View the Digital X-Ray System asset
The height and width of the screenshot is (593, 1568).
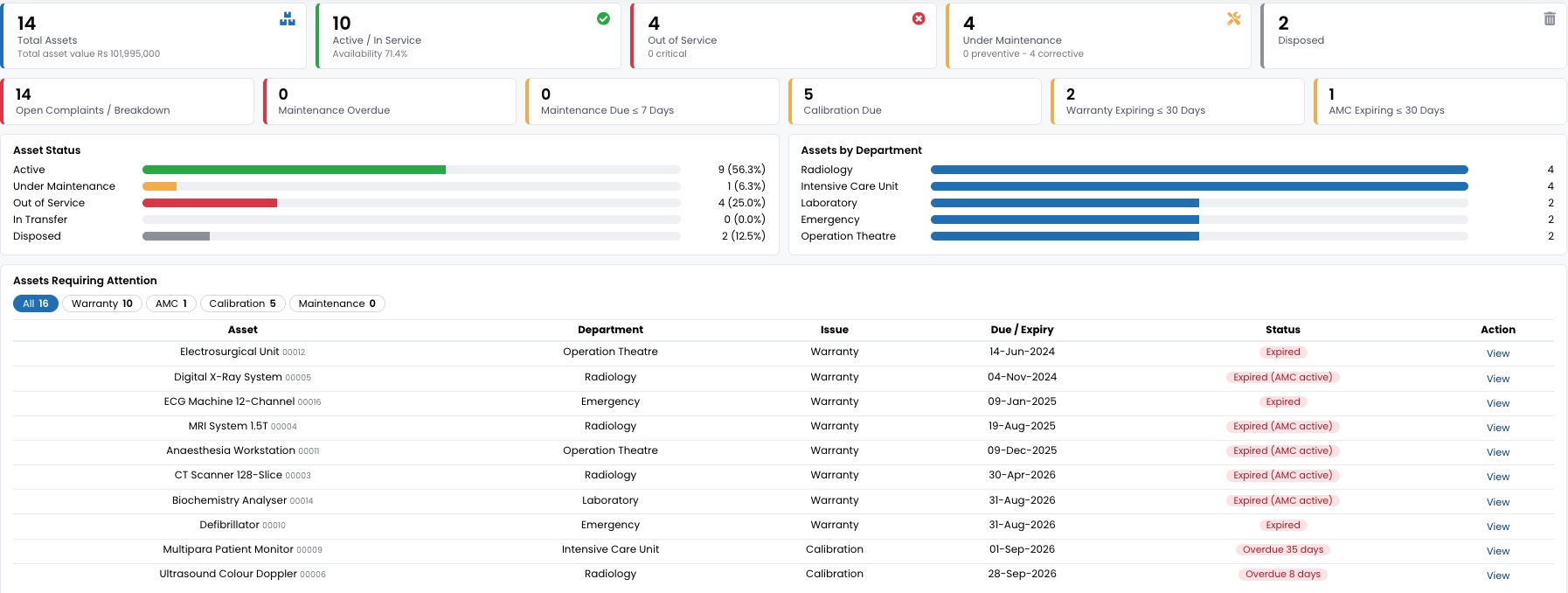1498,379
